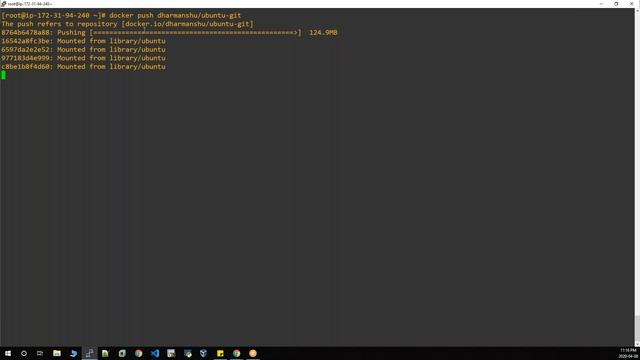Open the taskbar clock and date

click(x=629, y=353)
